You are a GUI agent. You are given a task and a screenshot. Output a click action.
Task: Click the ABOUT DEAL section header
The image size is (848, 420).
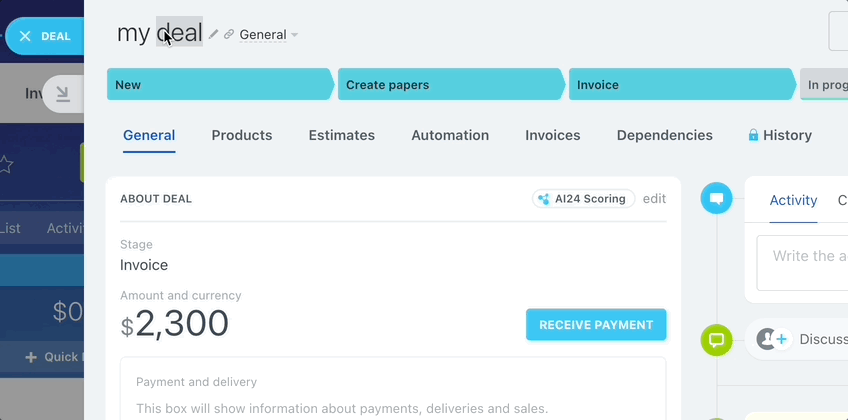pyautogui.click(x=156, y=199)
